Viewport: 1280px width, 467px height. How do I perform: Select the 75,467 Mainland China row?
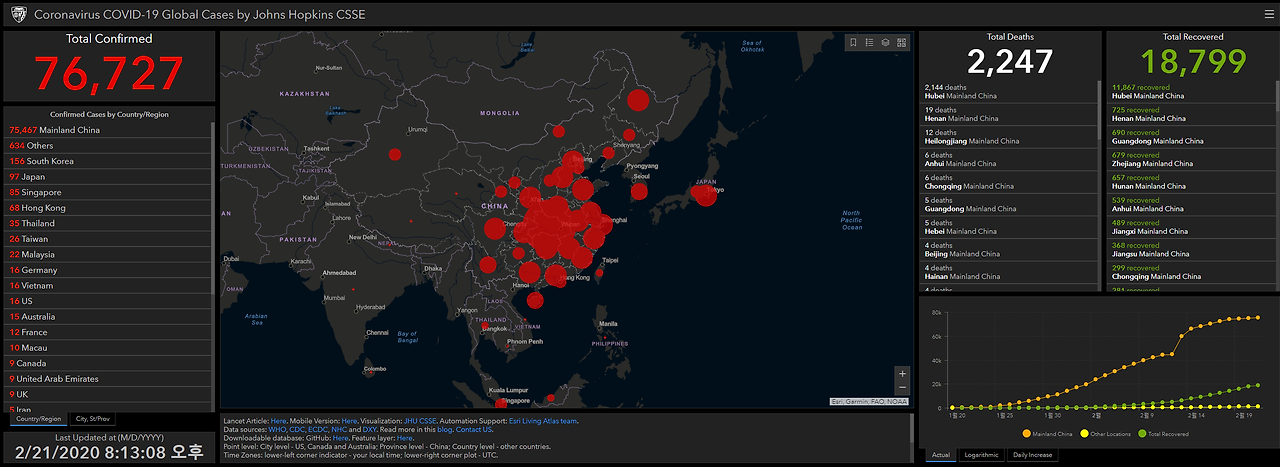[x=108, y=130]
